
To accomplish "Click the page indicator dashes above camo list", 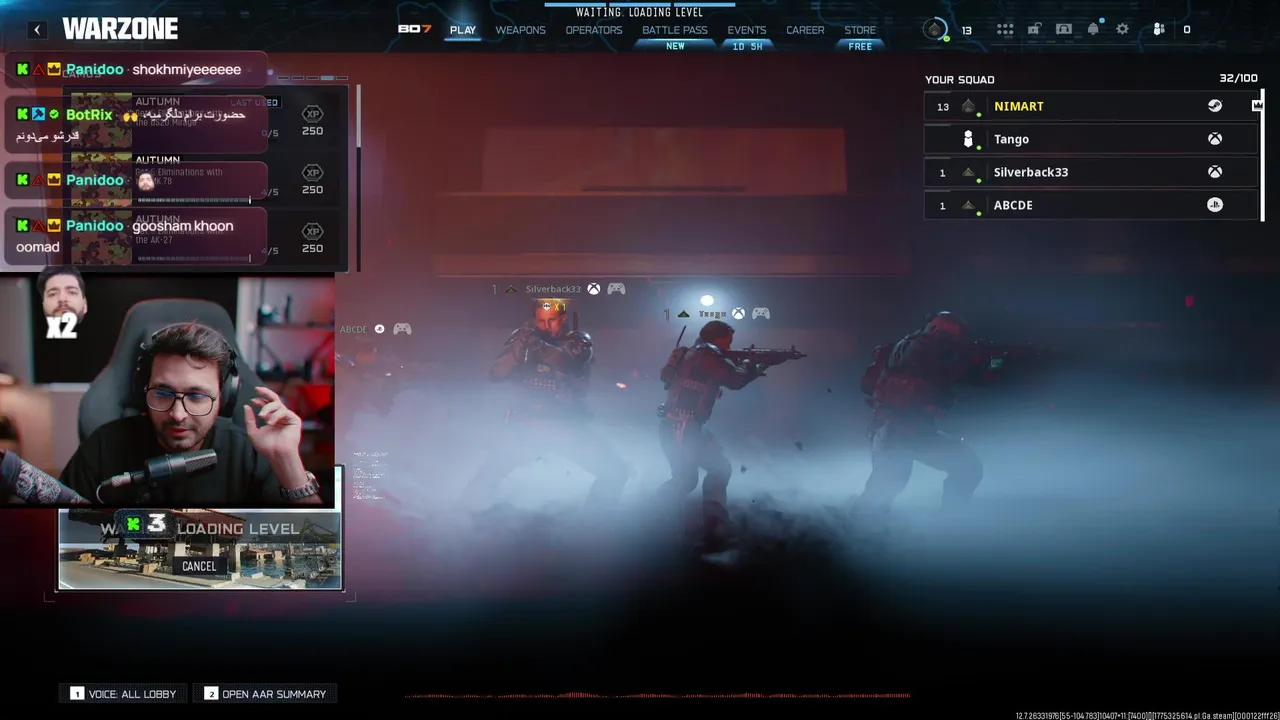I will [x=313, y=77].
